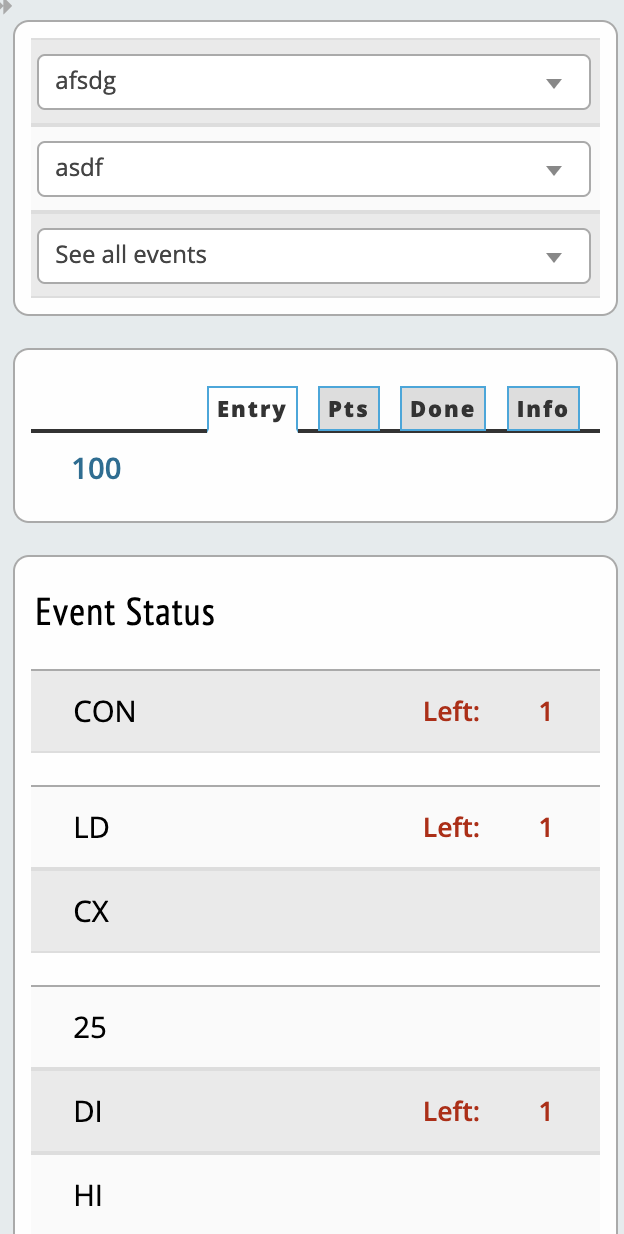The width and height of the screenshot is (624, 1234).
Task: Click the afsdg dropdown arrow
Action: tap(555, 84)
